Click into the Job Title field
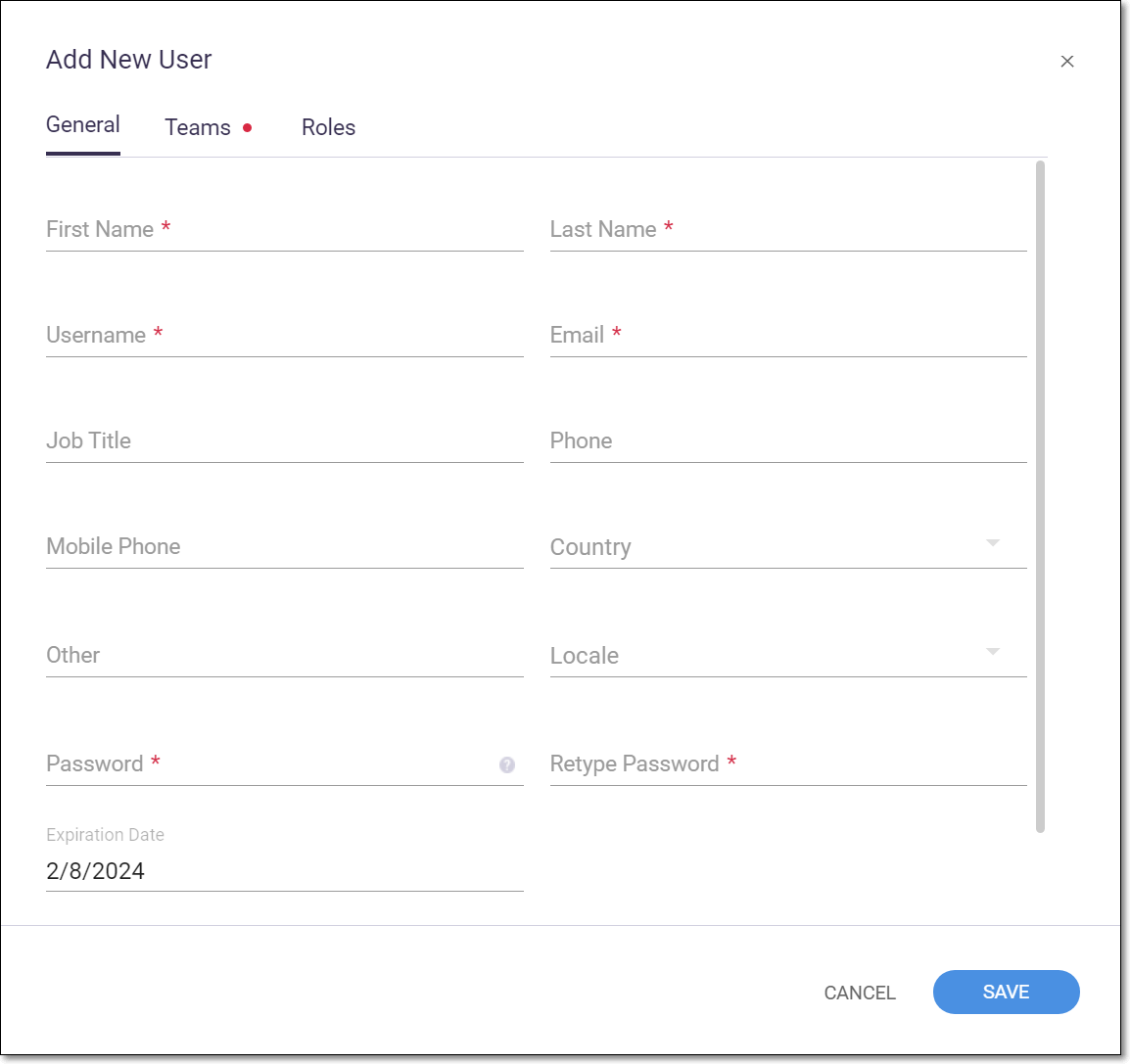 tap(285, 441)
